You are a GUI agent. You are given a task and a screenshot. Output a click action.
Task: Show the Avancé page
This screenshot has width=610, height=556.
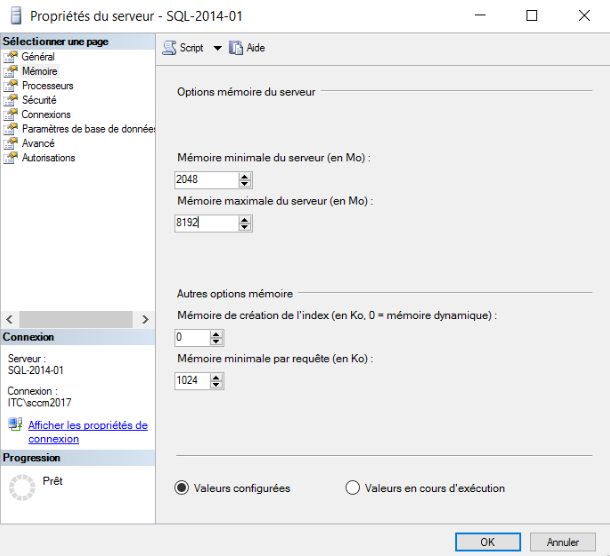coord(38,143)
